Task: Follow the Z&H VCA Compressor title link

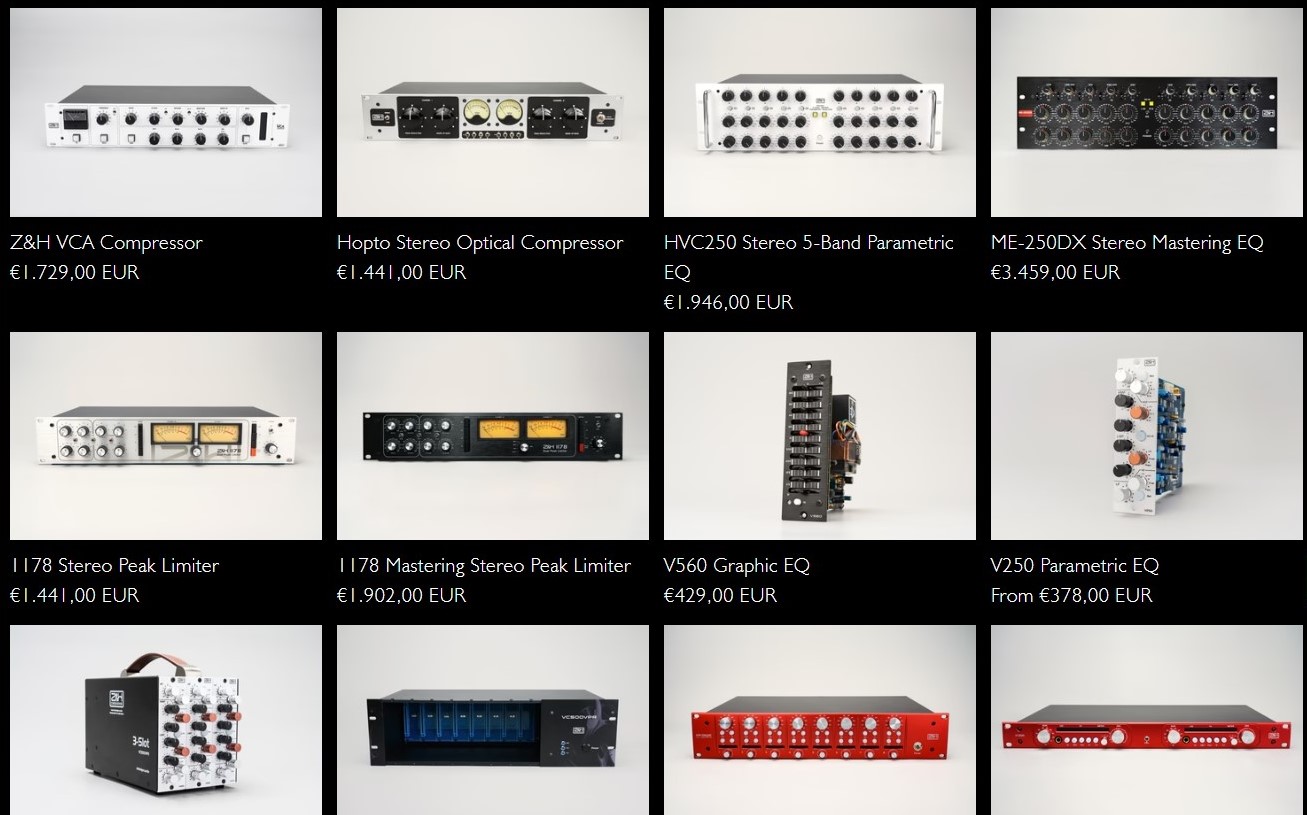Action: pos(106,243)
